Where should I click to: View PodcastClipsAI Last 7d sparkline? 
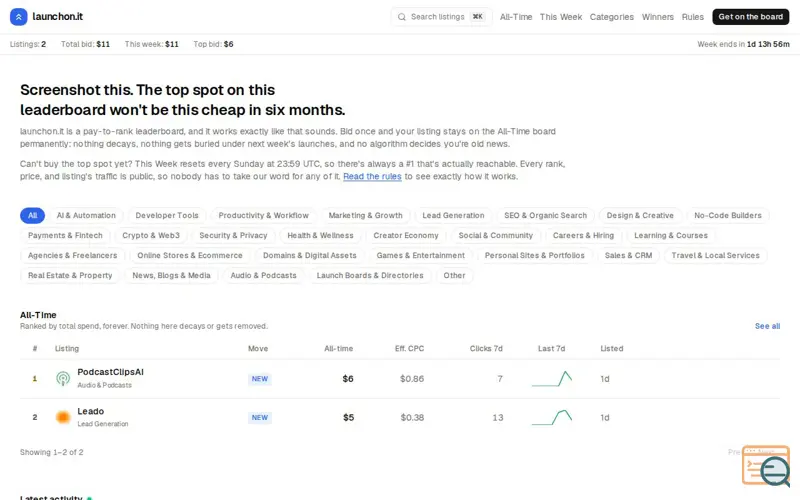pos(552,379)
